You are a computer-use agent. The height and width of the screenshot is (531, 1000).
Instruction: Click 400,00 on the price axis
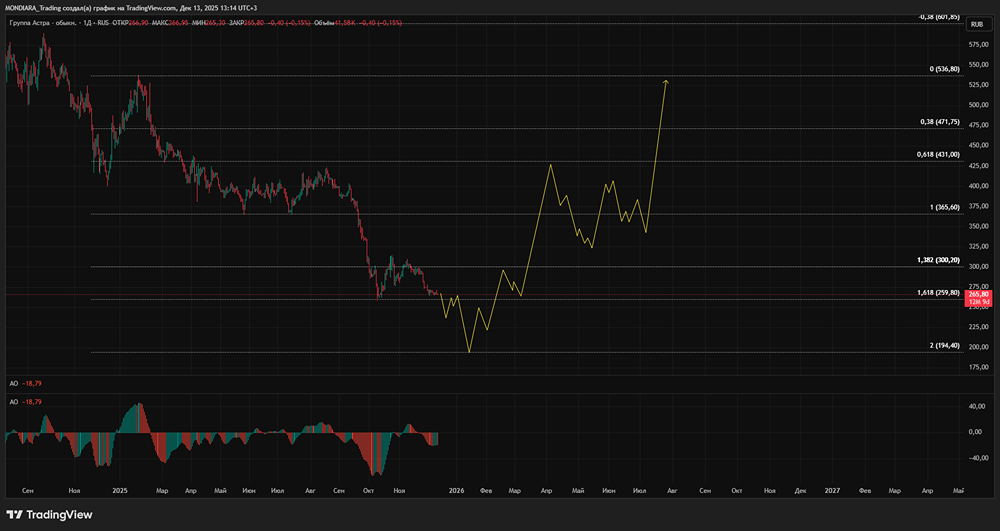click(978, 186)
